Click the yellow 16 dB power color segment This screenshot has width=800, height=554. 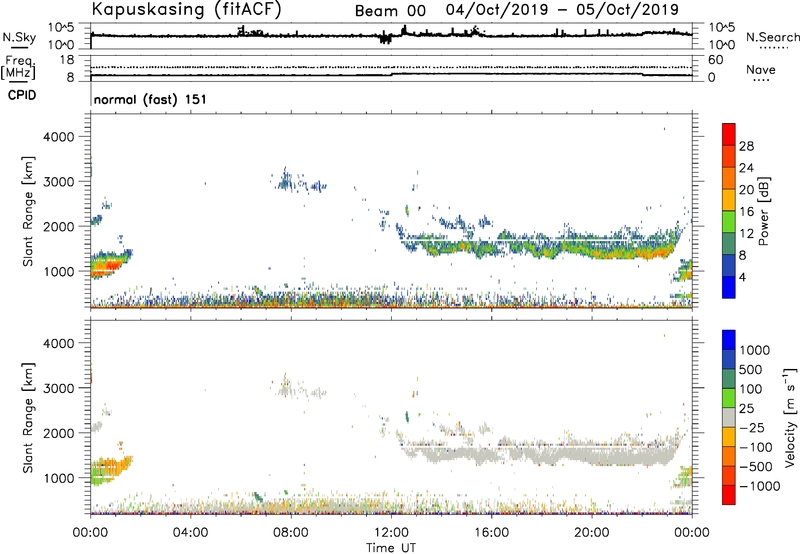[729, 199]
